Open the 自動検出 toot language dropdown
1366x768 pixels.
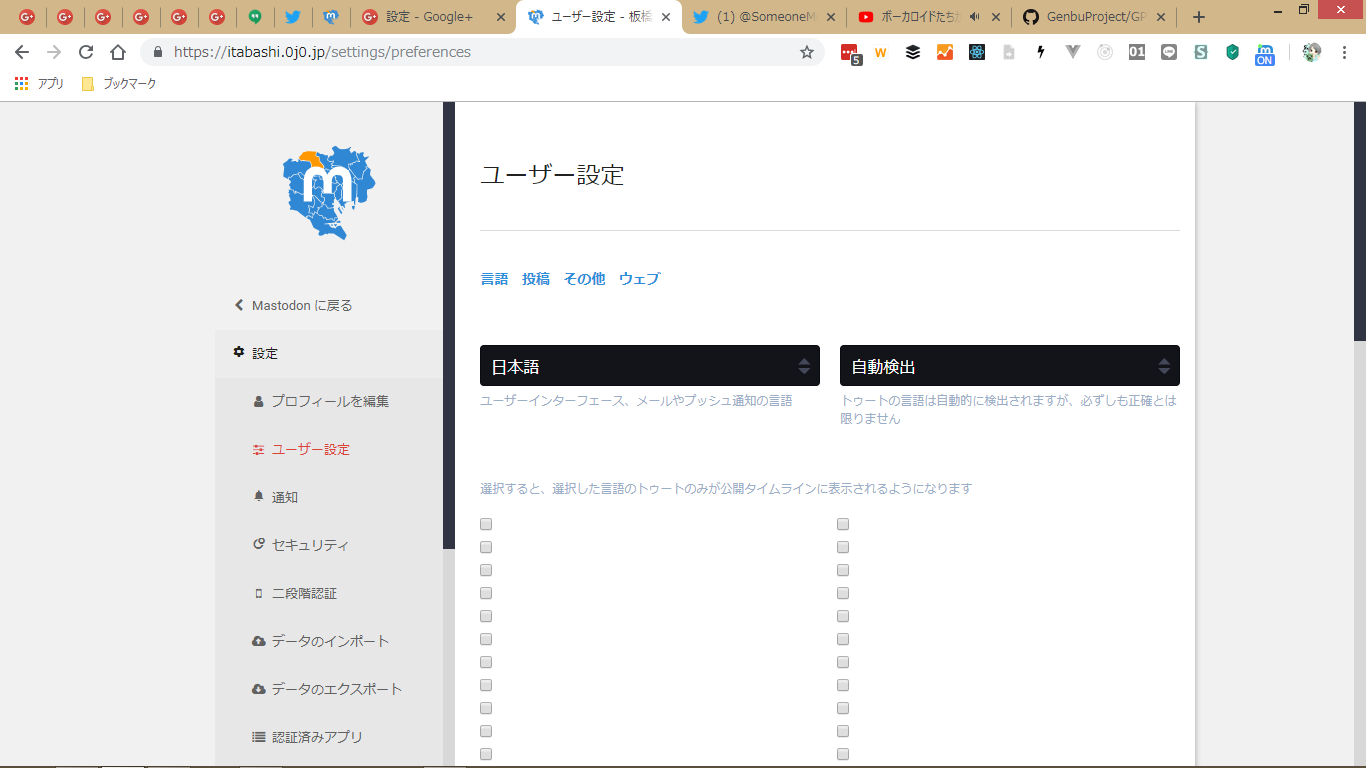pyautogui.click(x=1009, y=366)
